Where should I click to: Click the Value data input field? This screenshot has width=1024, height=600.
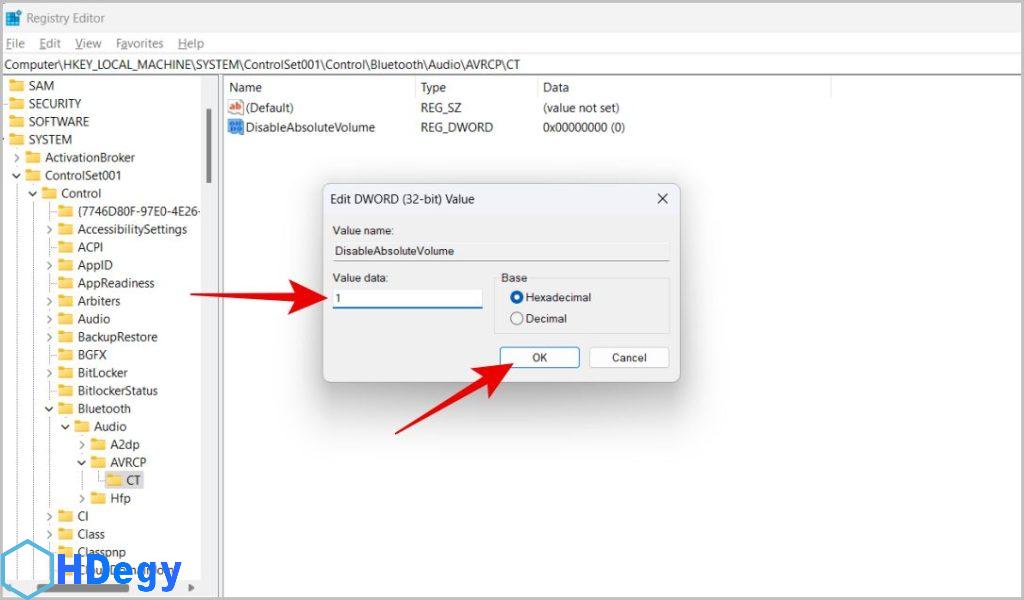[x=408, y=298]
